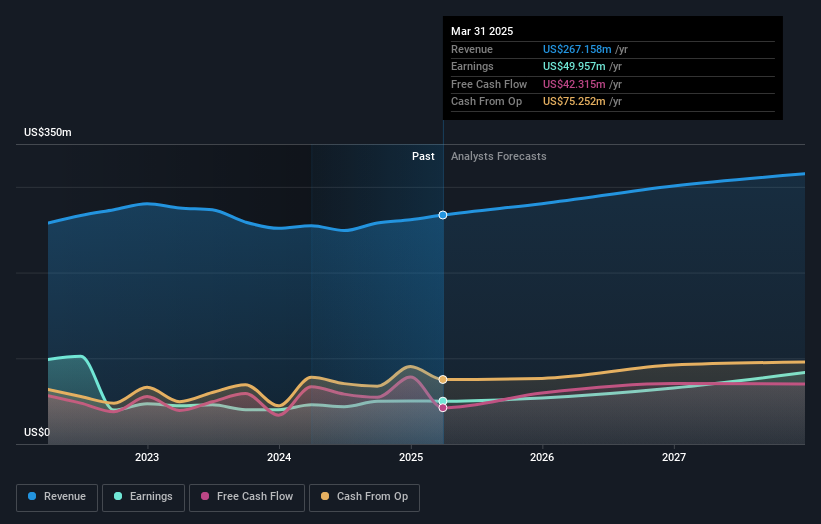This screenshot has width=821, height=524.
Task: Click the teal Earnings data point marker
Action: click(443, 402)
